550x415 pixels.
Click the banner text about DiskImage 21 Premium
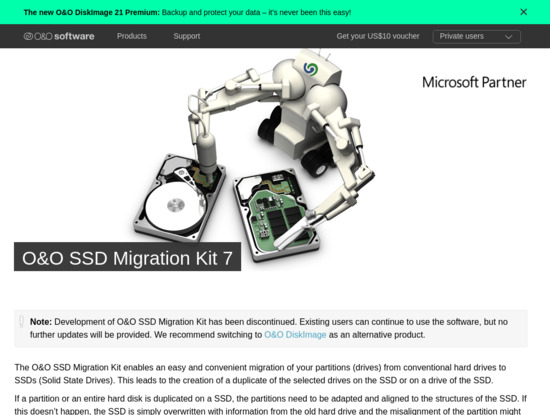click(187, 12)
